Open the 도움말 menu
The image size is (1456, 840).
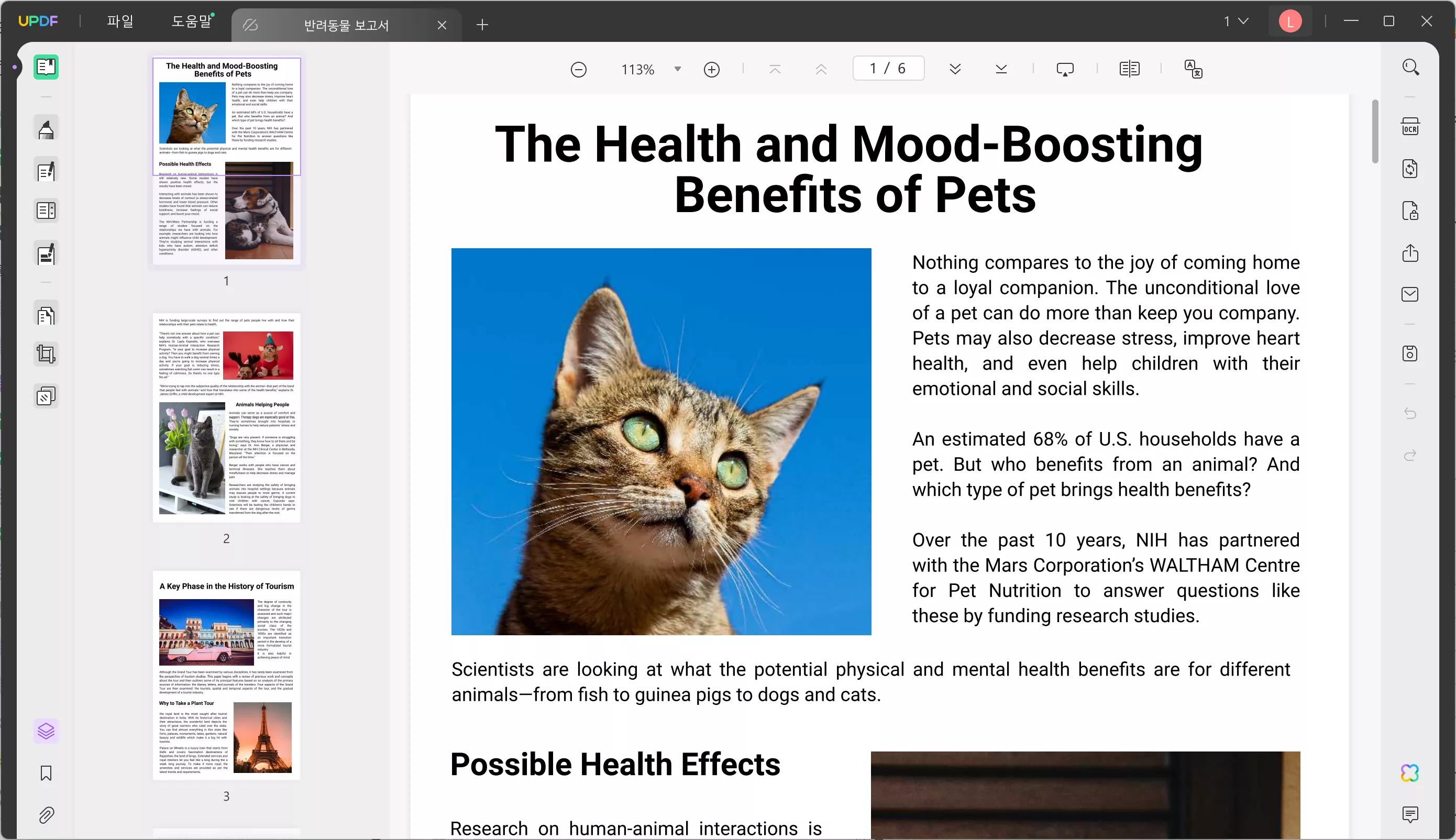point(192,21)
